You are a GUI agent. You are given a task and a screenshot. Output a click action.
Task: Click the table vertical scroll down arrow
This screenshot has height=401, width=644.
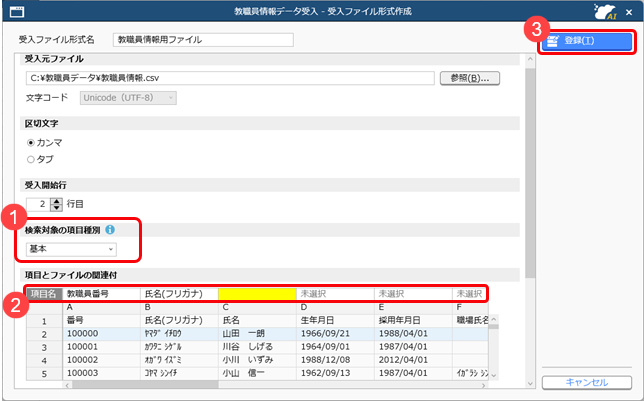(x=494, y=376)
